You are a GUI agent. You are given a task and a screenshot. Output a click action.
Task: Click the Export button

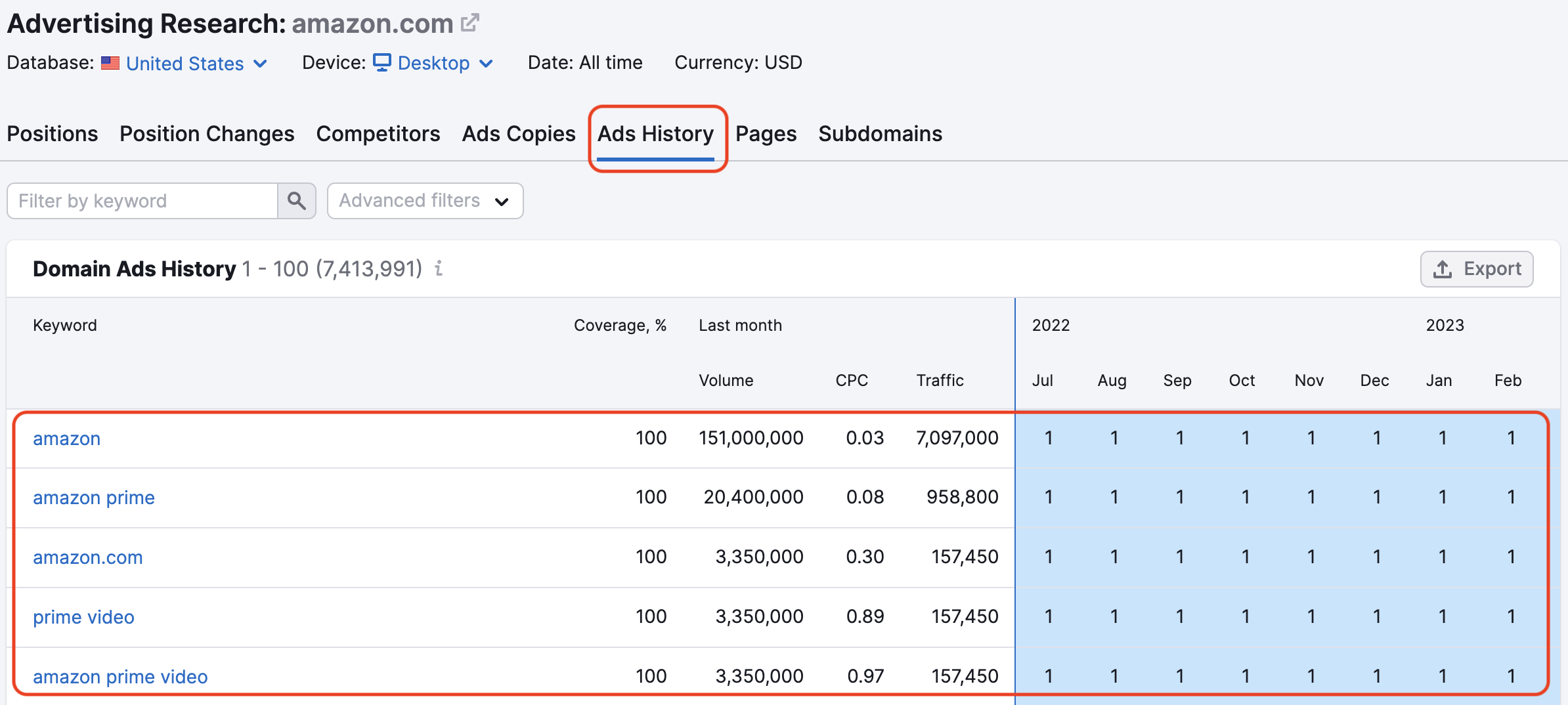[x=1477, y=269]
